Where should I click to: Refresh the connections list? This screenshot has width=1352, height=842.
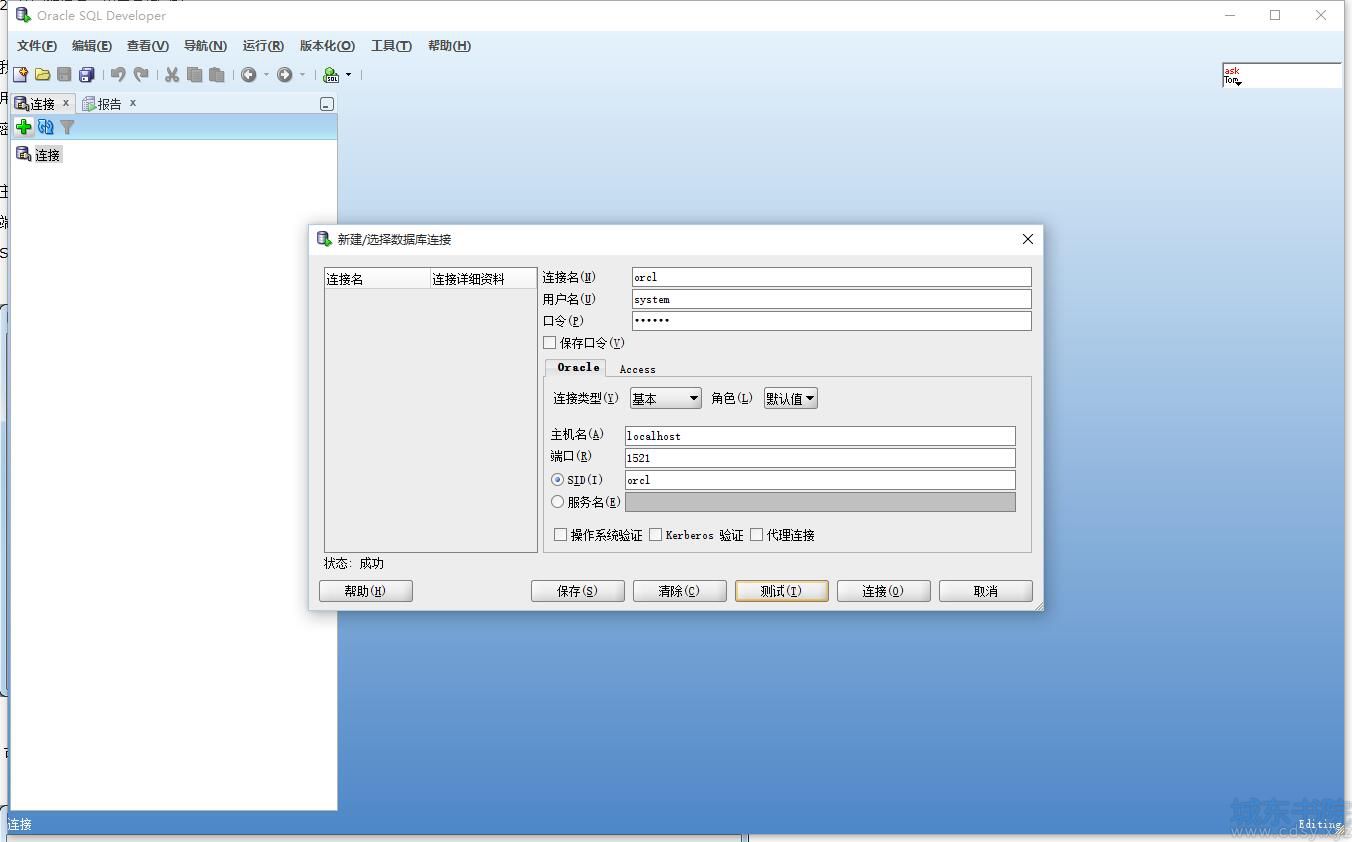tap(45, 127)
